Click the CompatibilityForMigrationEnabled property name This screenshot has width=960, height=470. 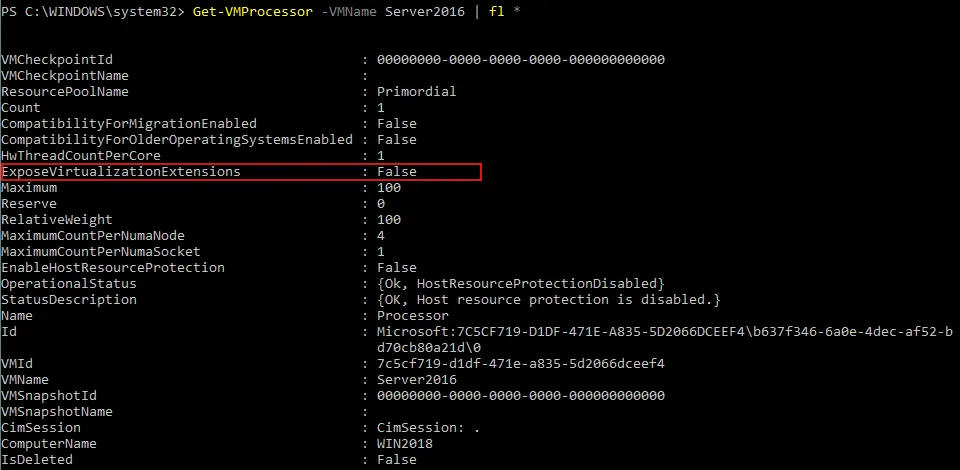[x=129, y=124]
